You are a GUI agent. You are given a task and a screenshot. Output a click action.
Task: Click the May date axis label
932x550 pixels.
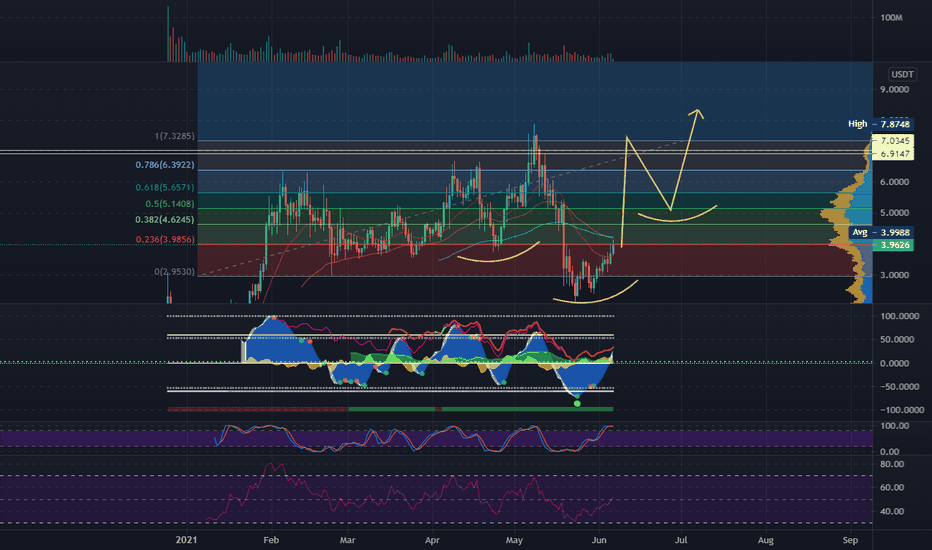(x=514, y=540)
